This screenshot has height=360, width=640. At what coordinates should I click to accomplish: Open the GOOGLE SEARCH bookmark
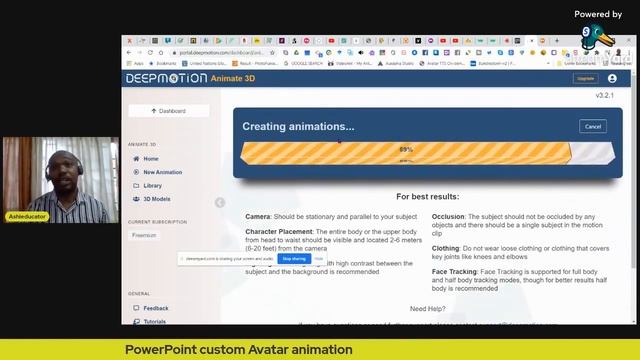pos(303,64)
